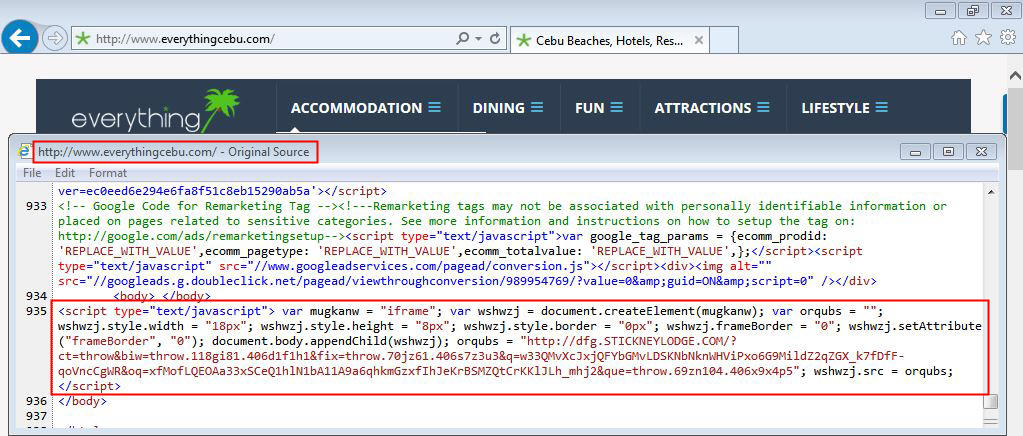Screen dimensions: 1023x436
Task: Open the ATTRACTIONS navigation menu
Action: click(712, 108)
